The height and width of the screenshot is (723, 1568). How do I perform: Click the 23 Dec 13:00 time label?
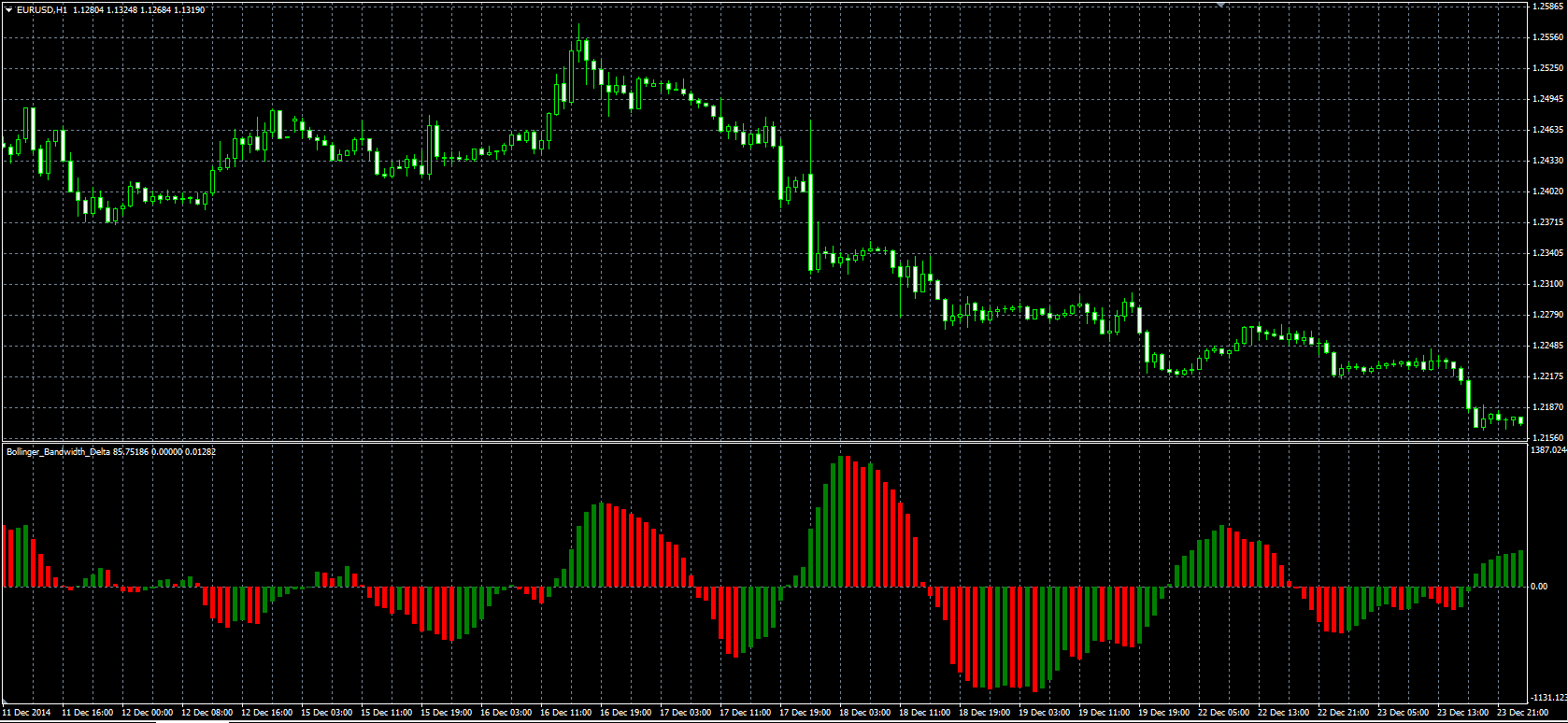click(1463, 713)
